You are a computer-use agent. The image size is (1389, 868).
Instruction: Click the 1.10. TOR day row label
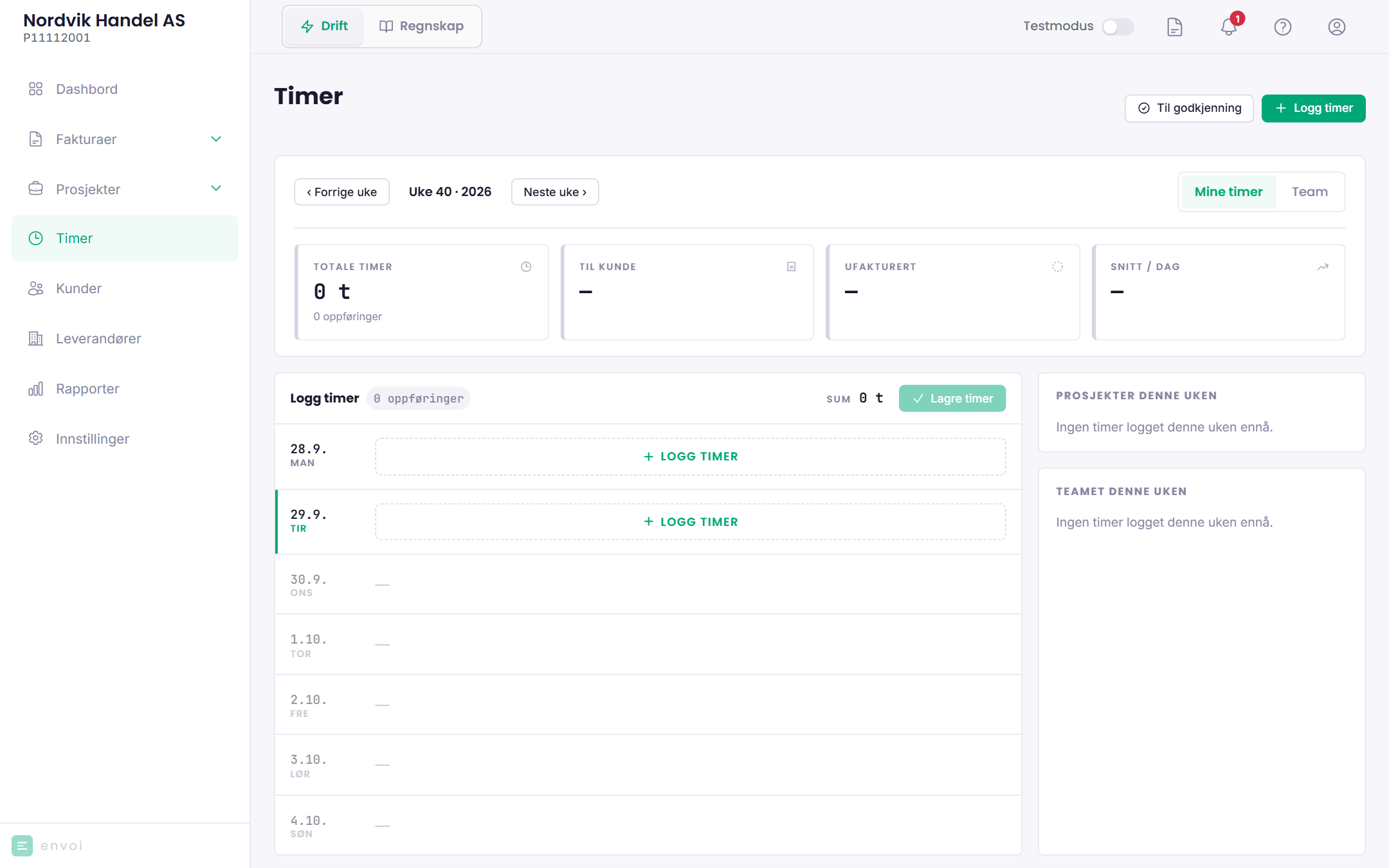[x=309, y=646]
